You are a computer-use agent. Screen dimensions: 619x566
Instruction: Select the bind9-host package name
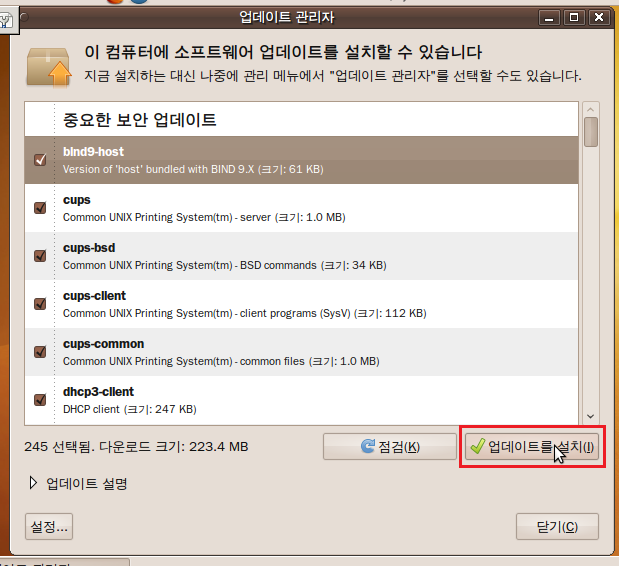(93, 152)
